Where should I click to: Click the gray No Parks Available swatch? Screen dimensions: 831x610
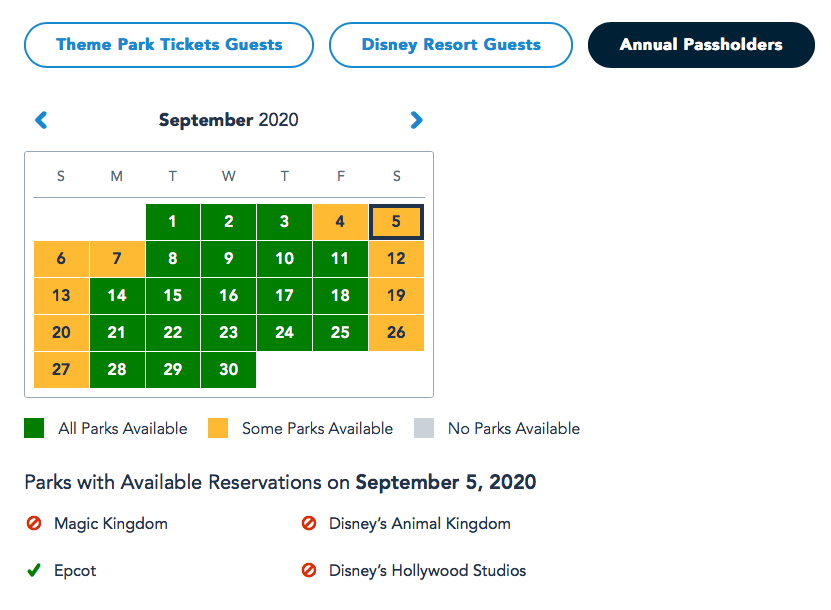pos(424,429)
